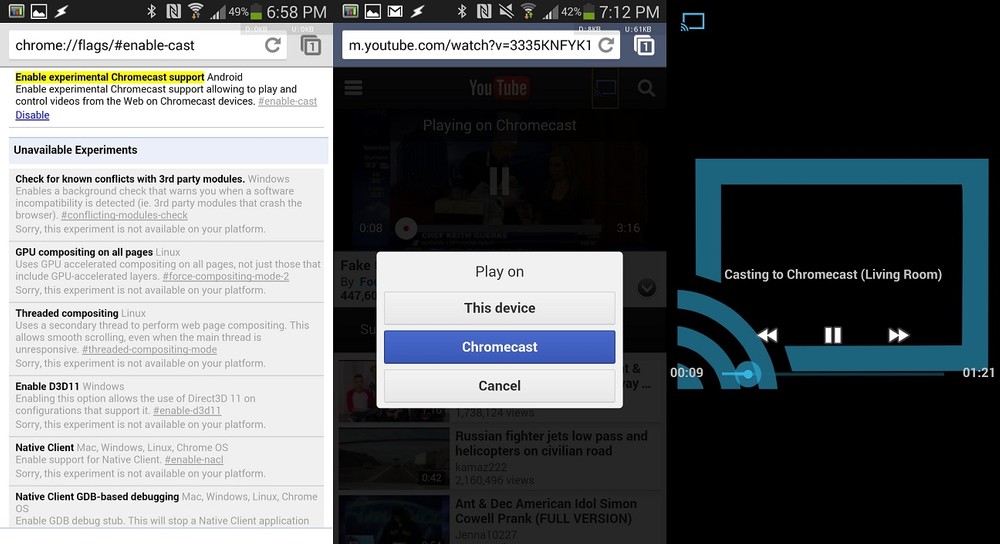1000x544 pixels.
Task: Click the 01:21 total duration label
Action: pos(978,372)
